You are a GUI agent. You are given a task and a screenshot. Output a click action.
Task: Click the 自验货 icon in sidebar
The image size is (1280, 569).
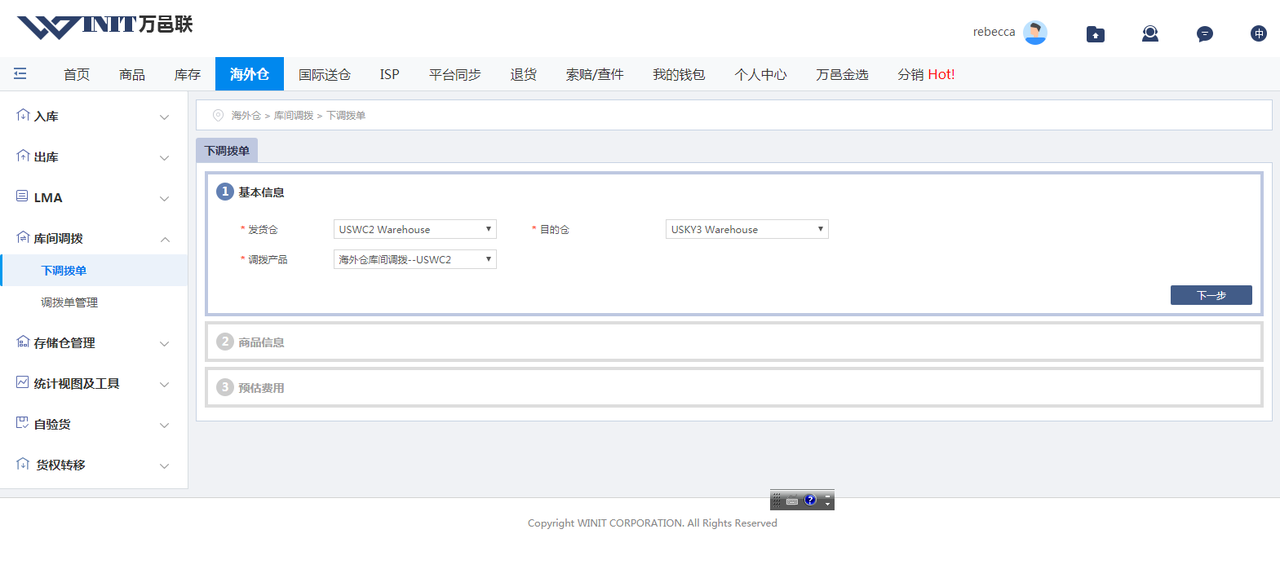23,424
